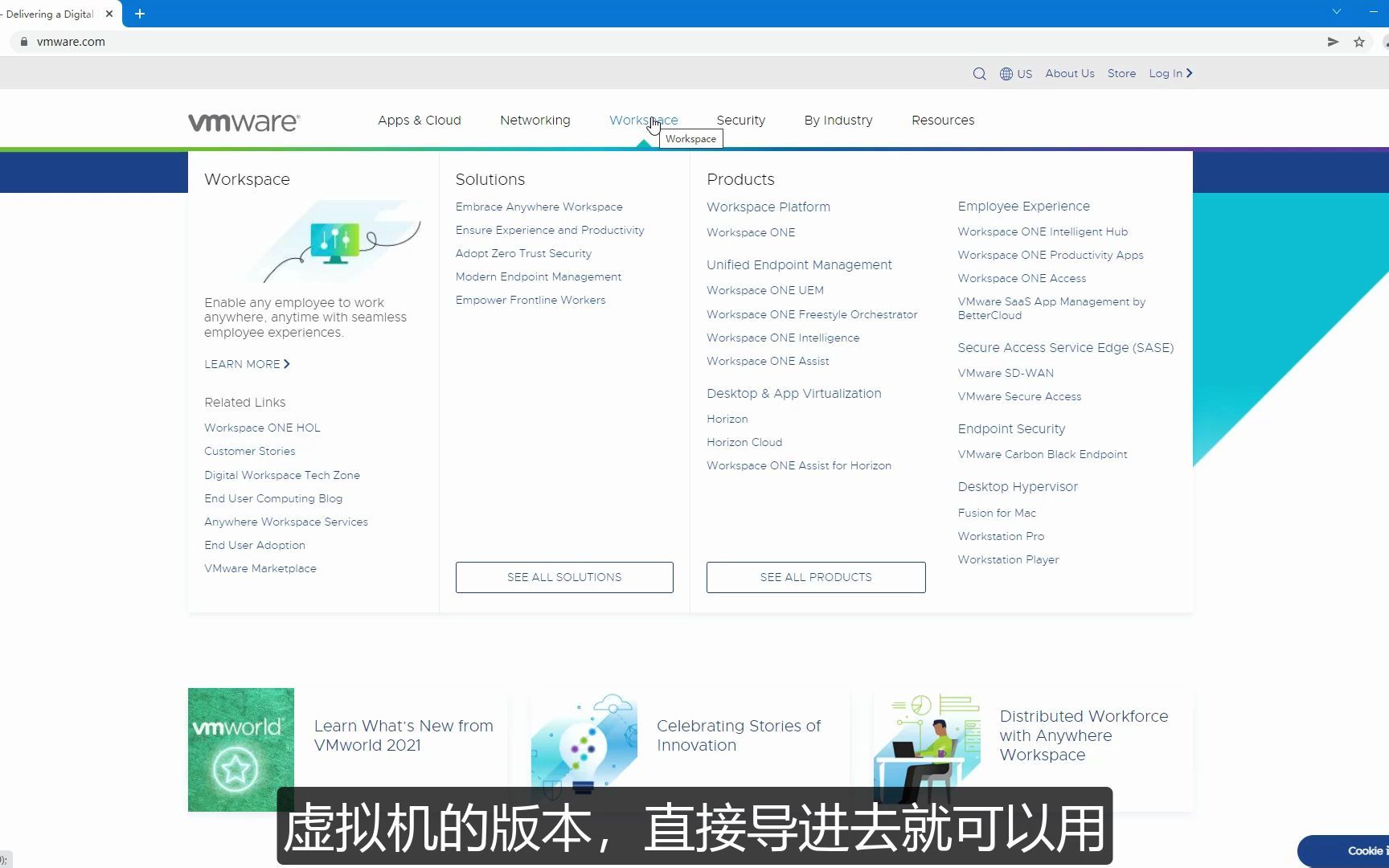Open VMware Carbon Black Endpoint
Viewport: 1389px width, 868px height.
[x=1043, y=454]
